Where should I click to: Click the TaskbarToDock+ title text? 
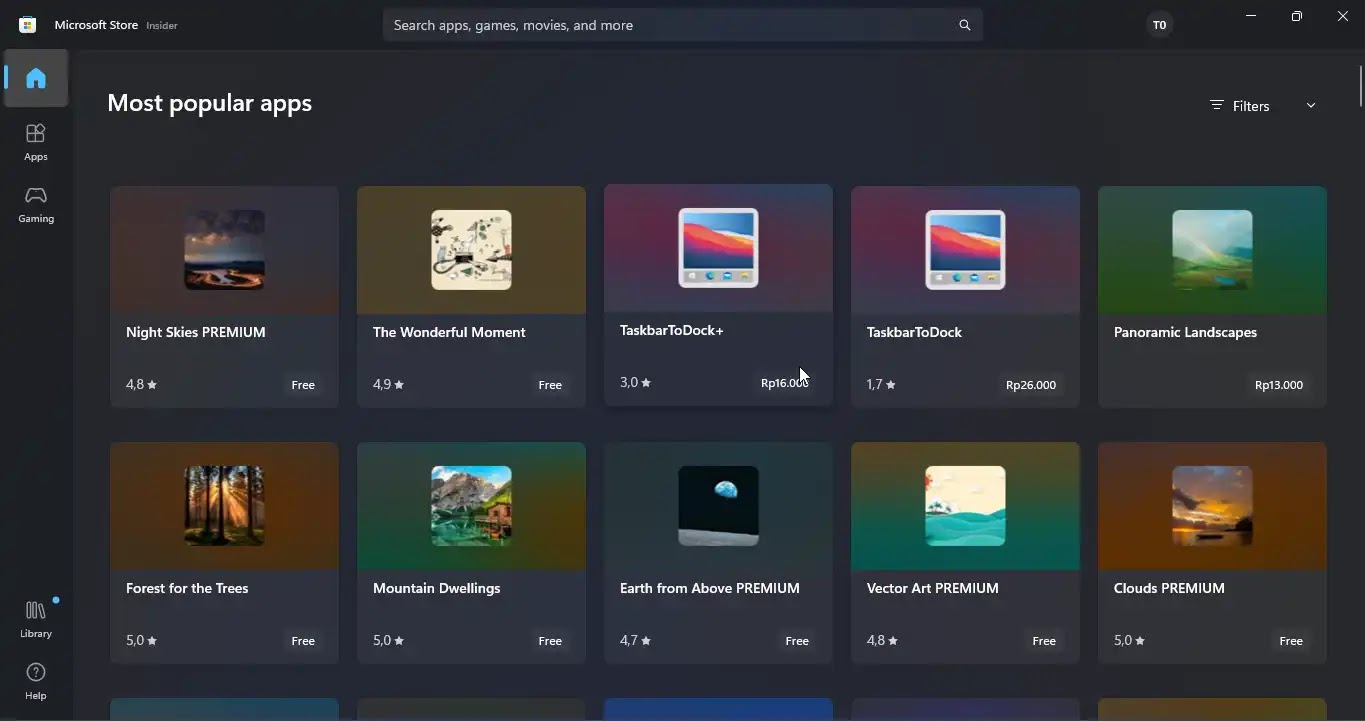(x=671, y=330)
